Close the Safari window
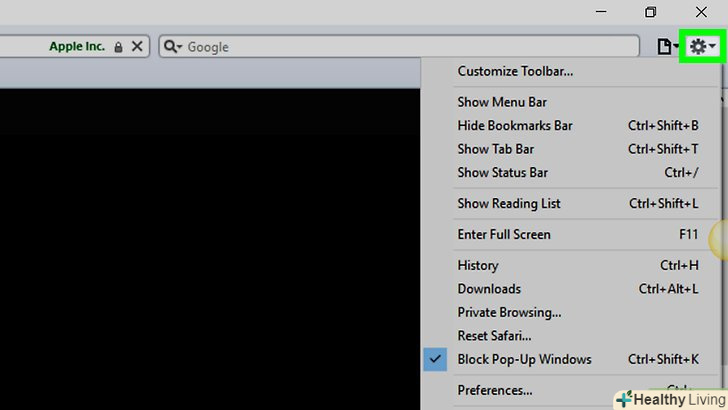Viewport: 728px width, 410px height. (701, 12)
